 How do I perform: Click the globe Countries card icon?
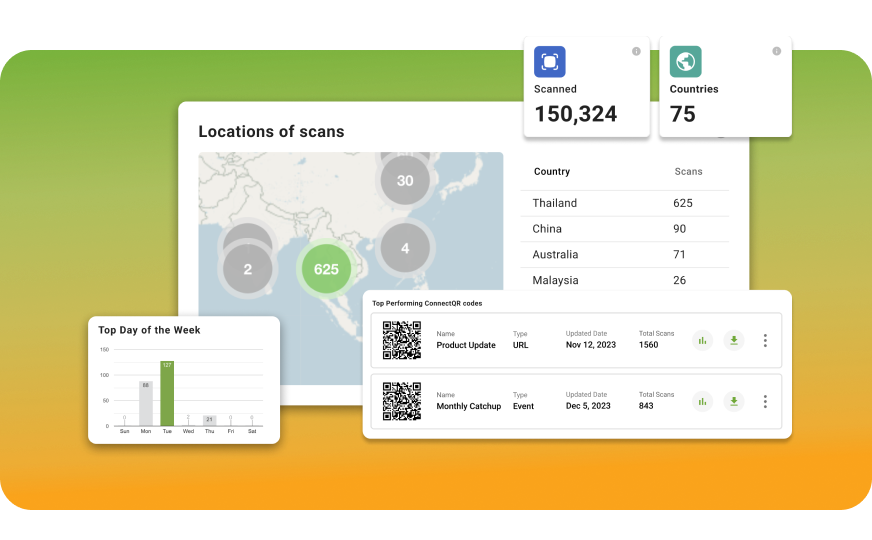tap(685, 61)
